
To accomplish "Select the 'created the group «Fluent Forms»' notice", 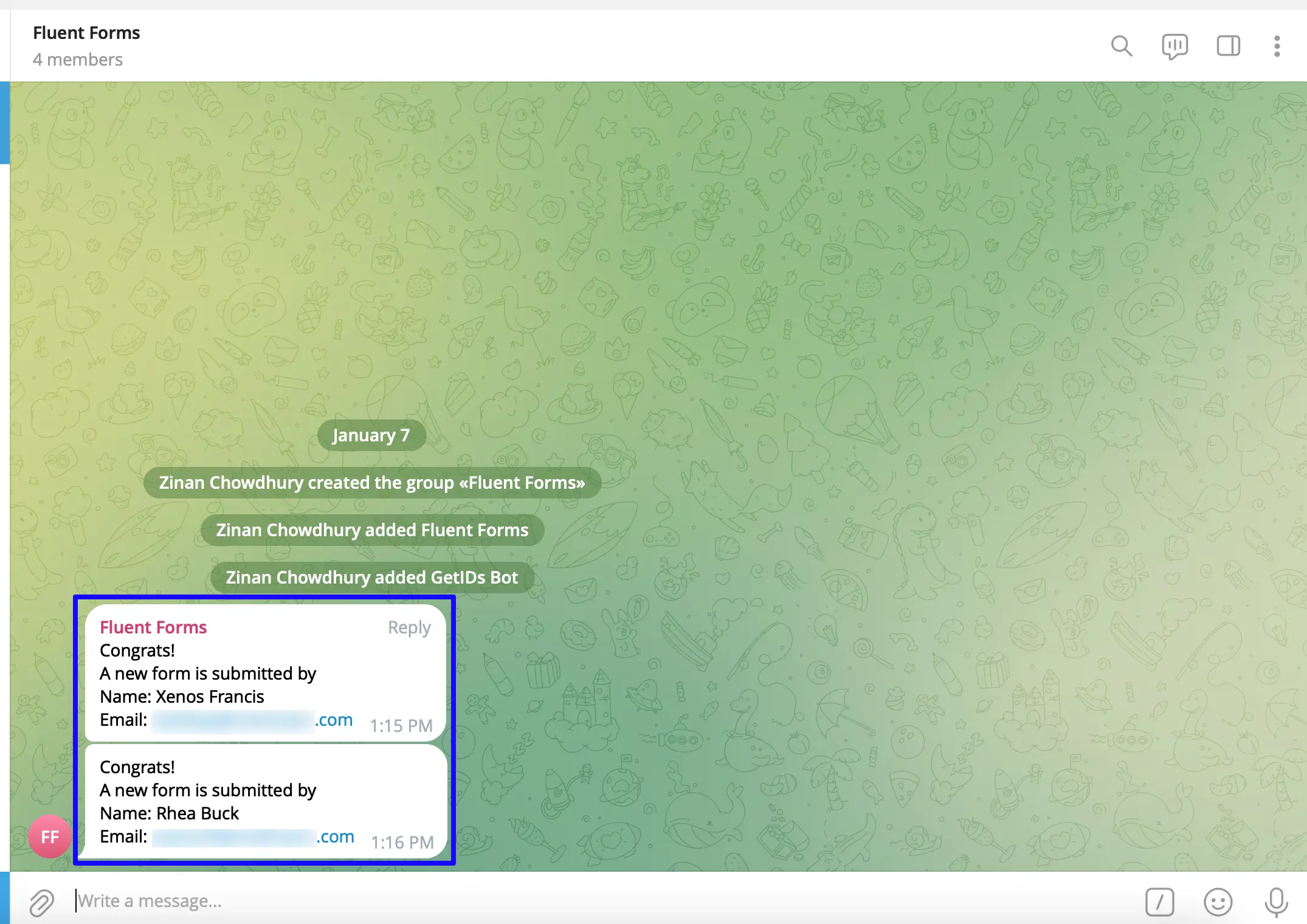I will click(371, 482).
